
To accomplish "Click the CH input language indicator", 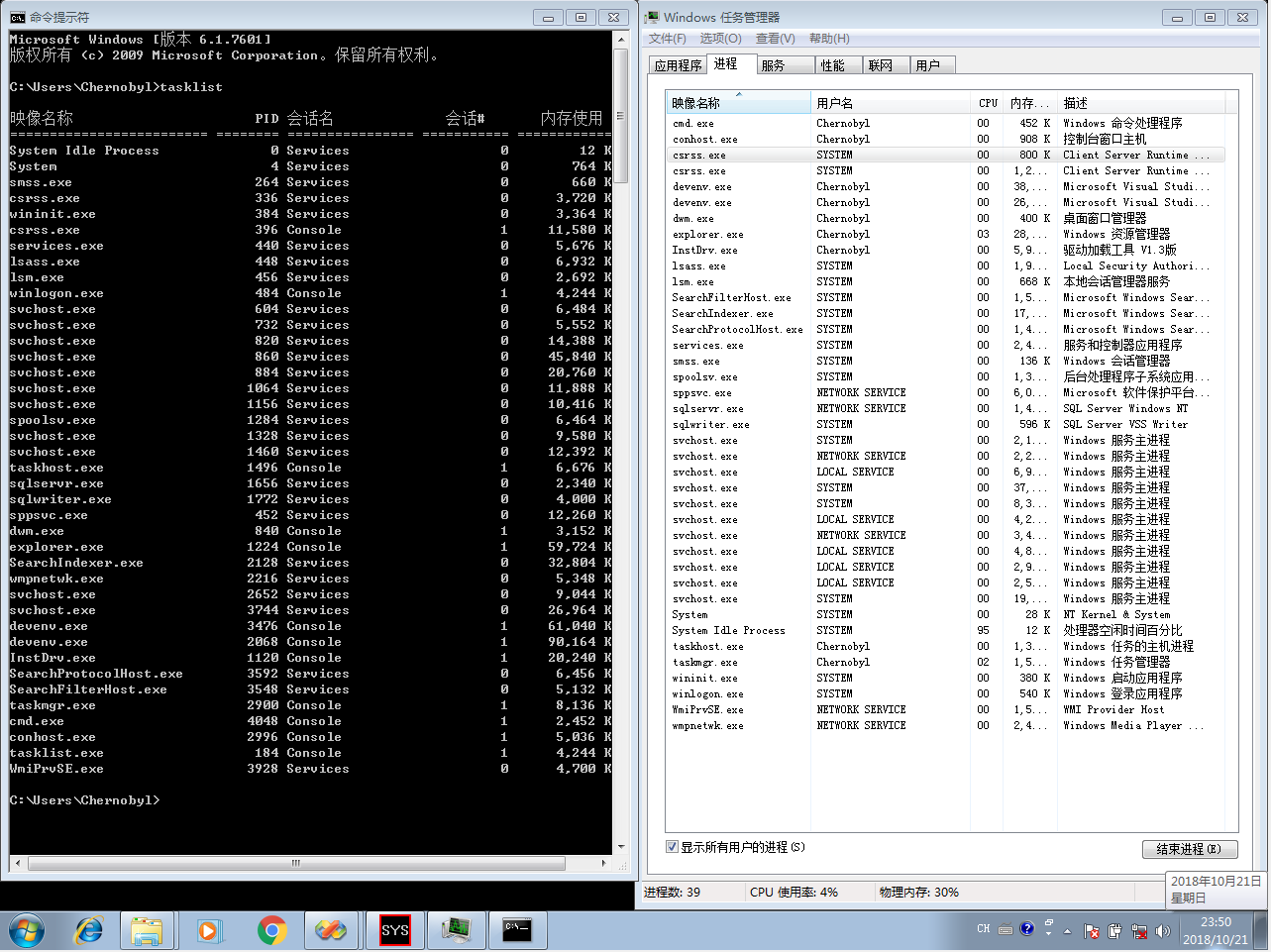I will (984, 929).
